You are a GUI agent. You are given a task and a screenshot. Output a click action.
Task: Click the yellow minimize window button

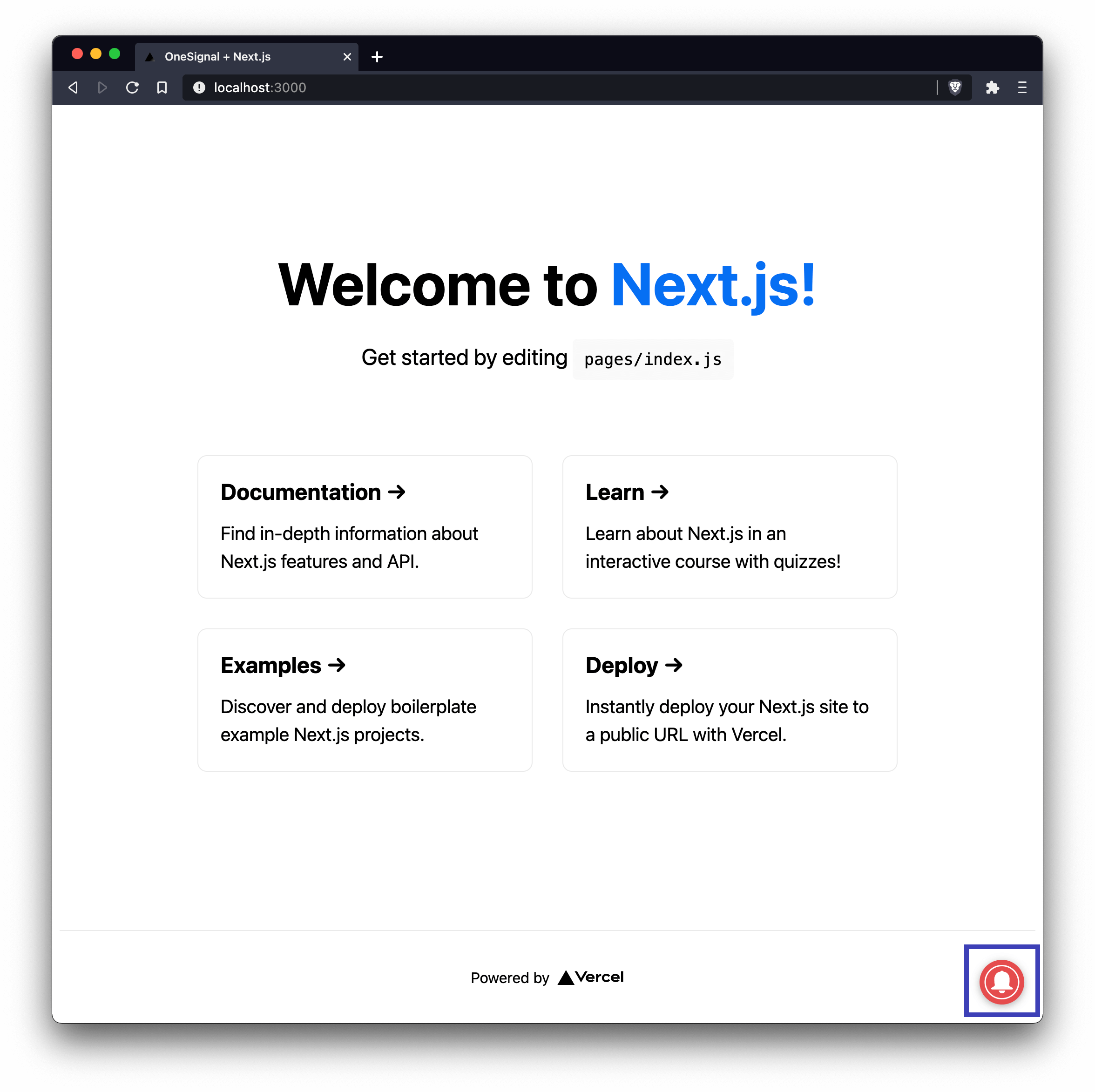pos(96,53)
